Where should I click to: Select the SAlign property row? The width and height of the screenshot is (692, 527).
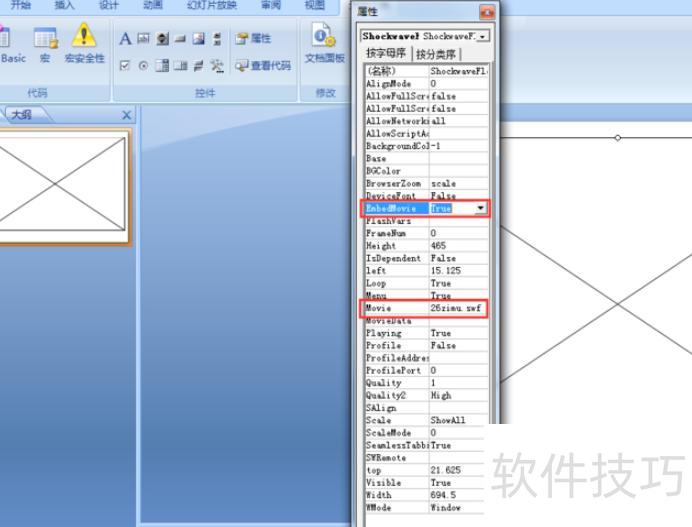[x=426, y=408]
